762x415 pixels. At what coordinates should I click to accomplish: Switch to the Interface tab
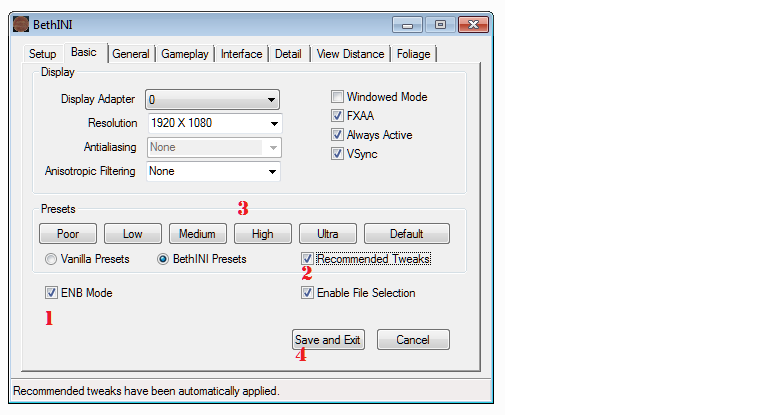pyautogui.click(x=242, y=53)
